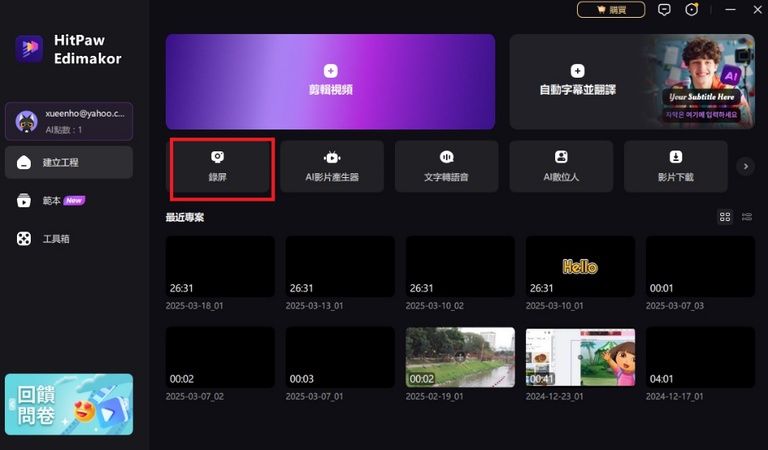768x450 pixels.
Task: Click the 購買 purchase button
Action: click(611, 10)
